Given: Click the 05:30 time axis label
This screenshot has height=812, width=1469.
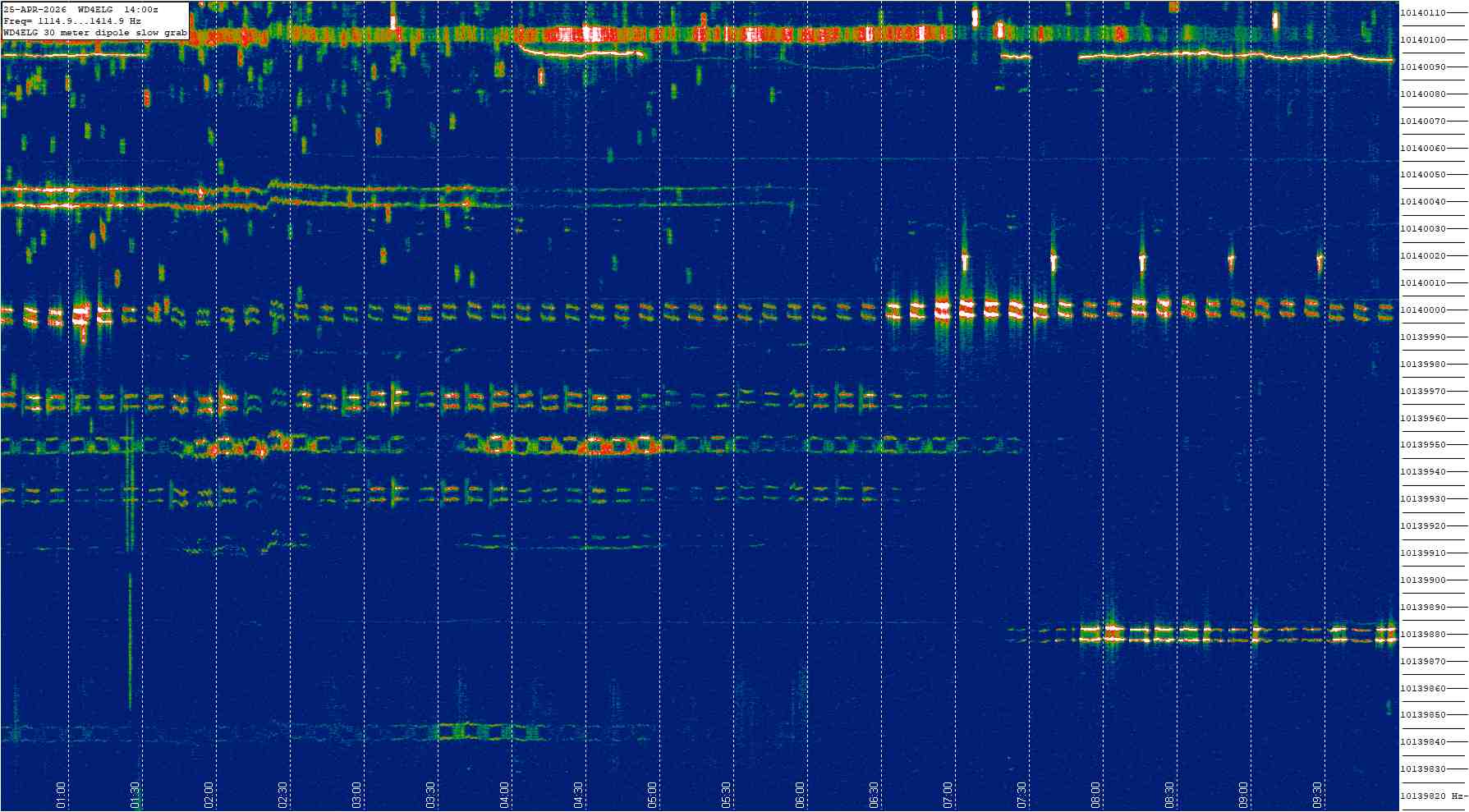Looking at the screenshot, I should [x=727, y=795].
